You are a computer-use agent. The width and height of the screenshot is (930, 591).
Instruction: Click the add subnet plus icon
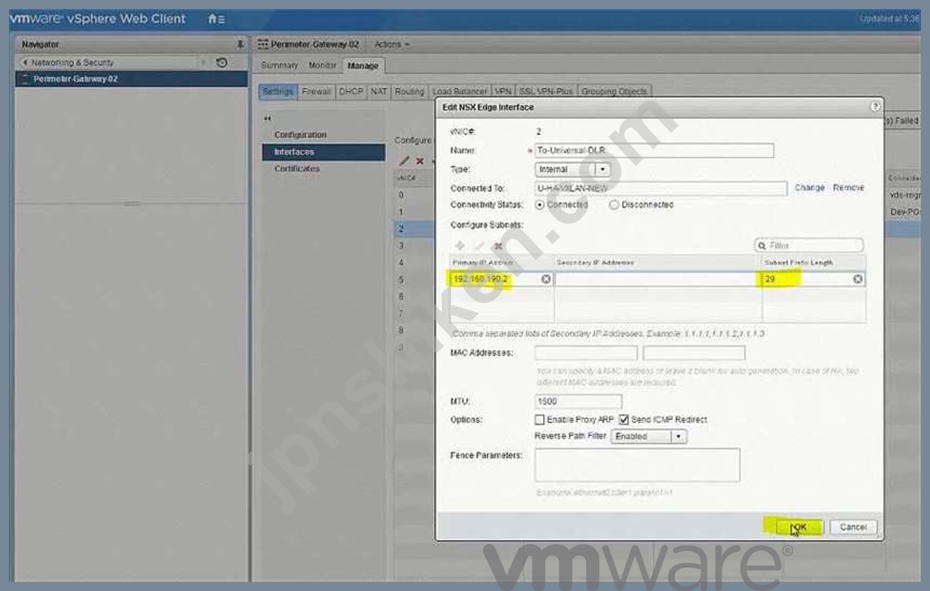(460, 246)
